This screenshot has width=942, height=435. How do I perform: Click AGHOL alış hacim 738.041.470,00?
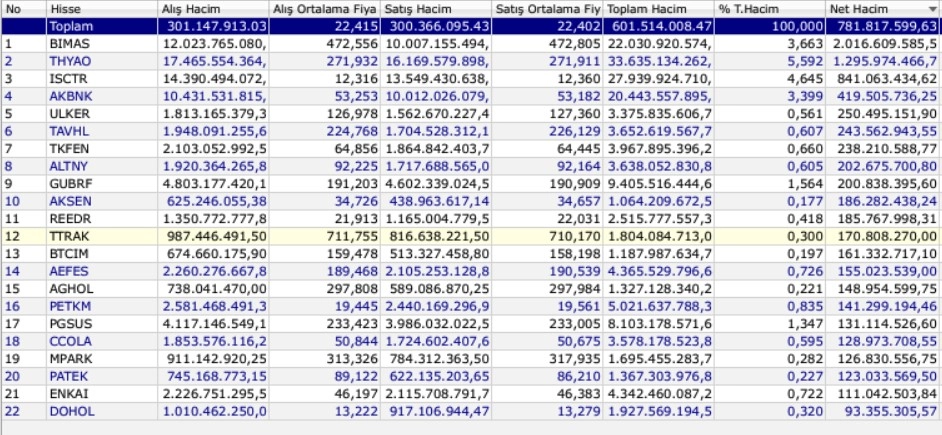click(x=214, y=288)
